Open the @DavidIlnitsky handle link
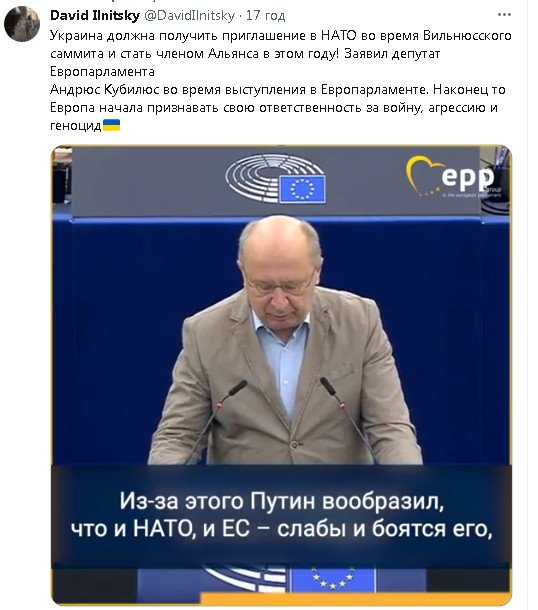 189,15
